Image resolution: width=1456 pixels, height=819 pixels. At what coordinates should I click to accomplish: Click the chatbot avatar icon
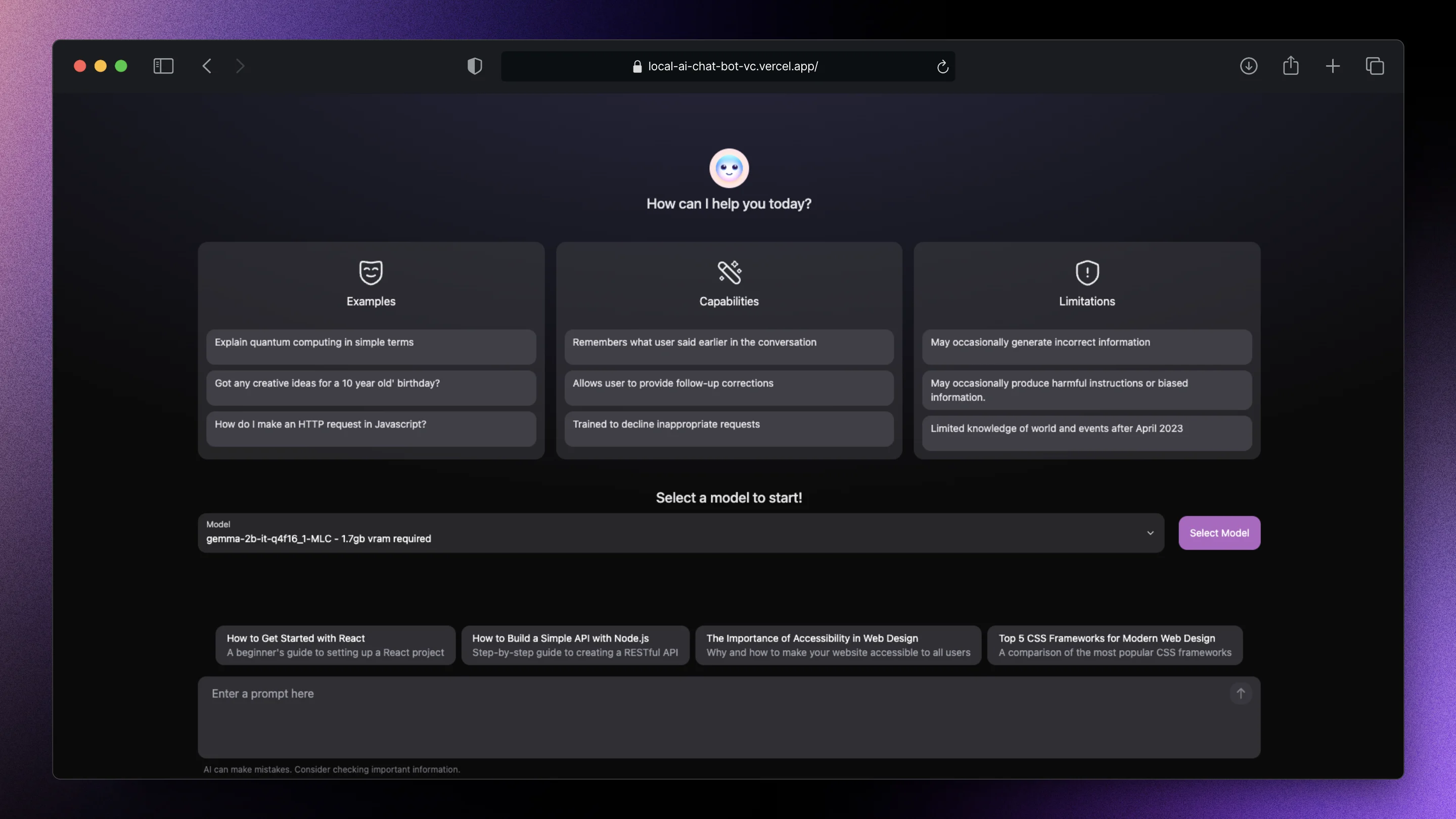coord(728,167)
